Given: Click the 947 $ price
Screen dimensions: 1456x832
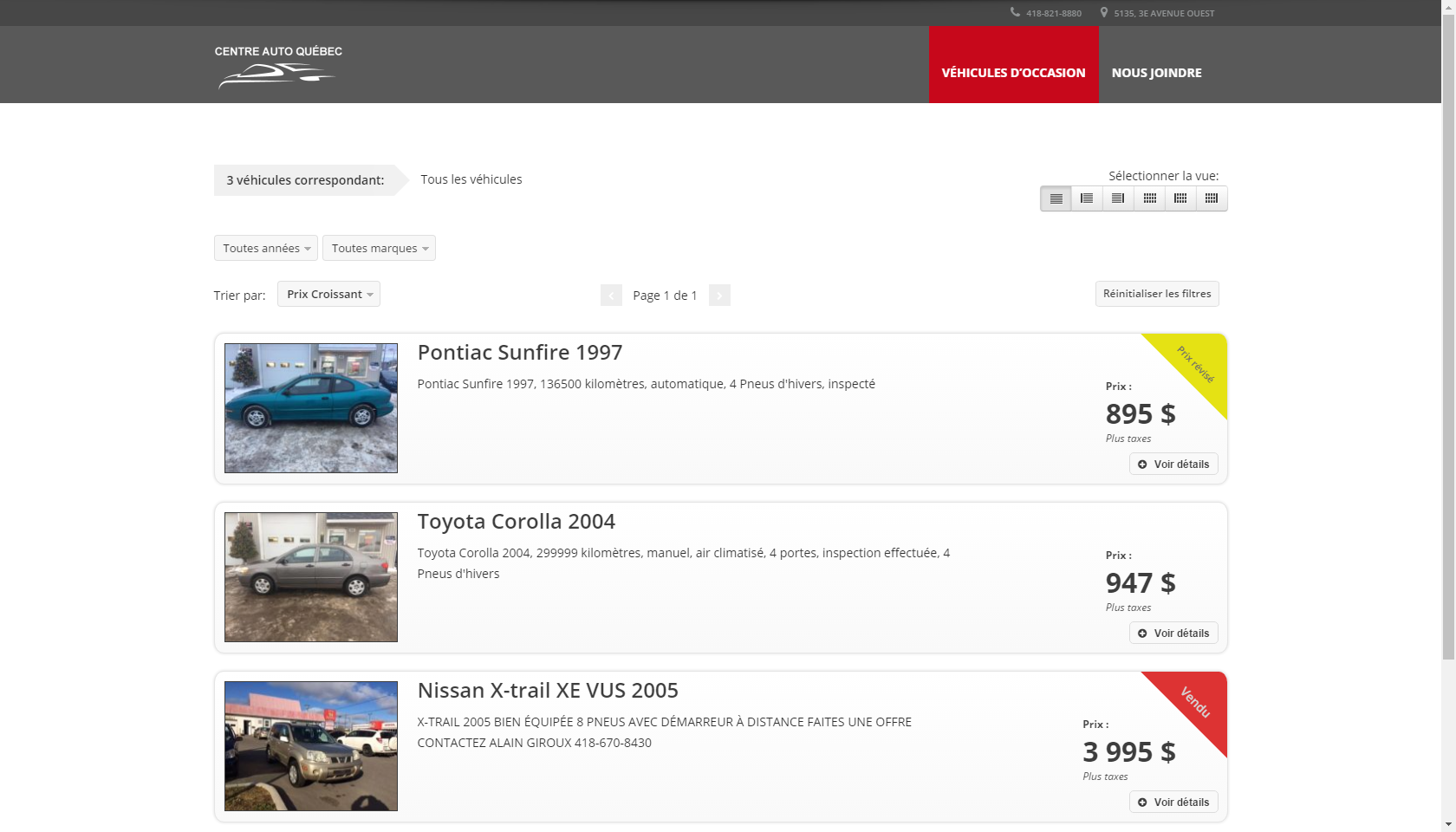Looking at the screenshot, I should pyautogui.click(x=1141, y=583).
